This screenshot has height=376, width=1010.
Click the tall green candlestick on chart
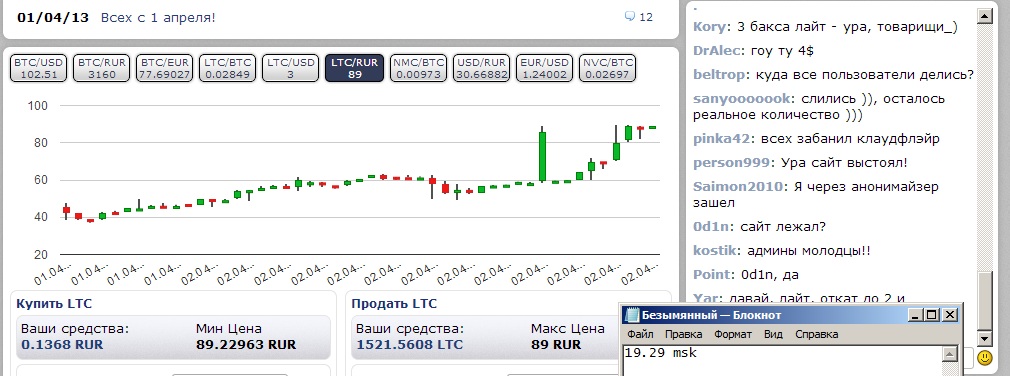coord(542,156)
